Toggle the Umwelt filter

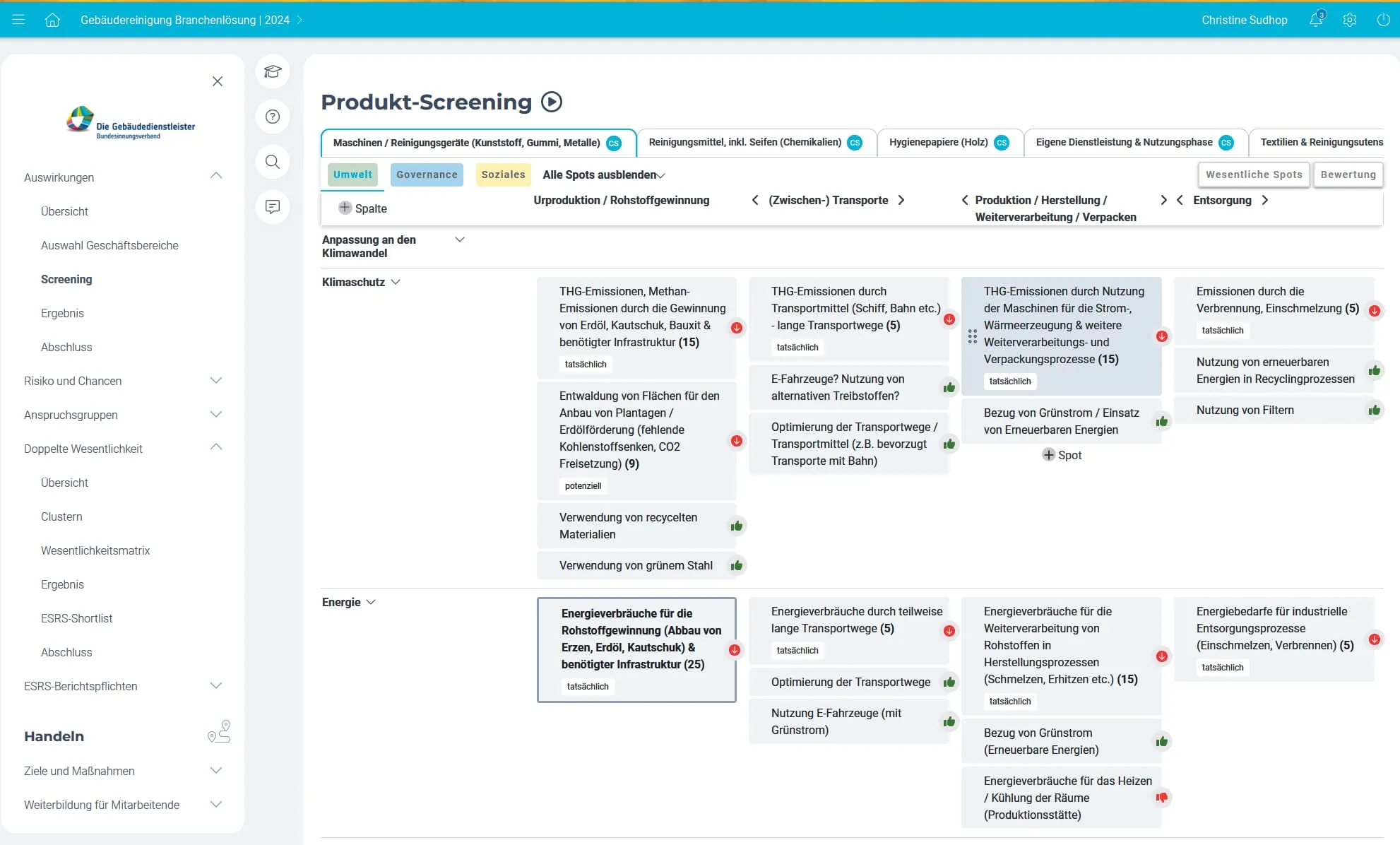352,175
